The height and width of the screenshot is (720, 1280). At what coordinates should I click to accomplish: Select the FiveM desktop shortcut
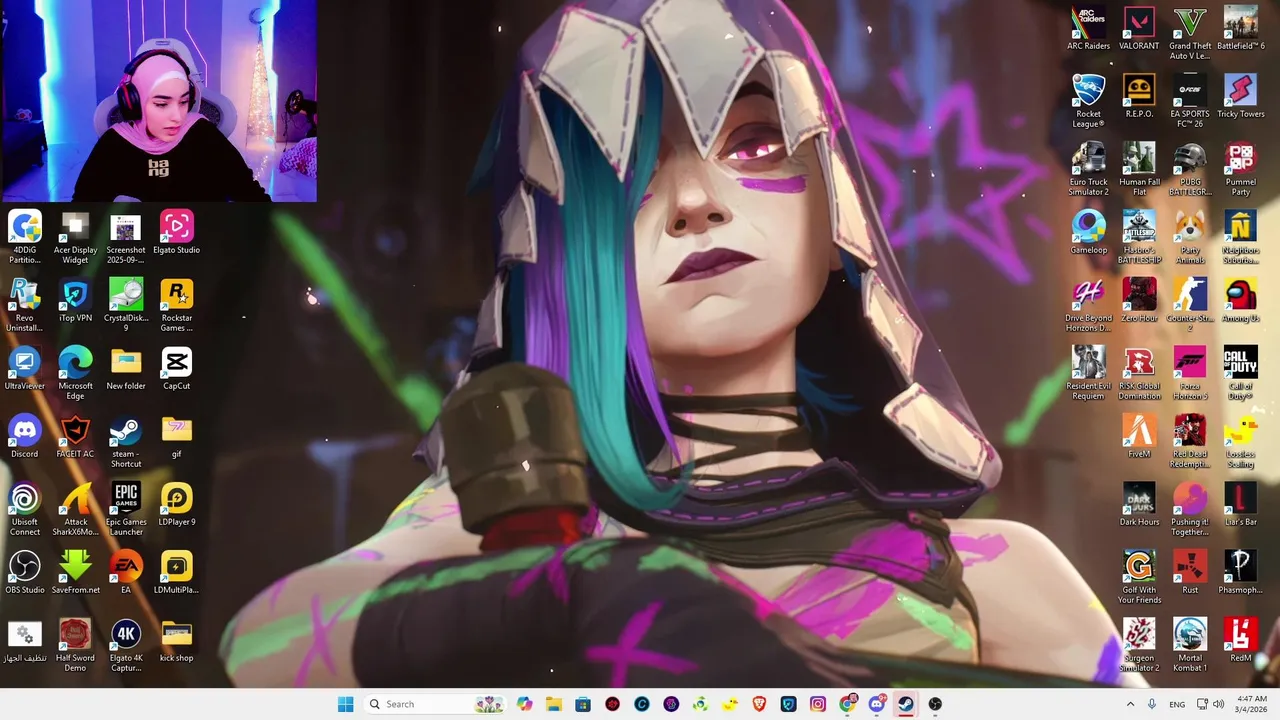1139,437
